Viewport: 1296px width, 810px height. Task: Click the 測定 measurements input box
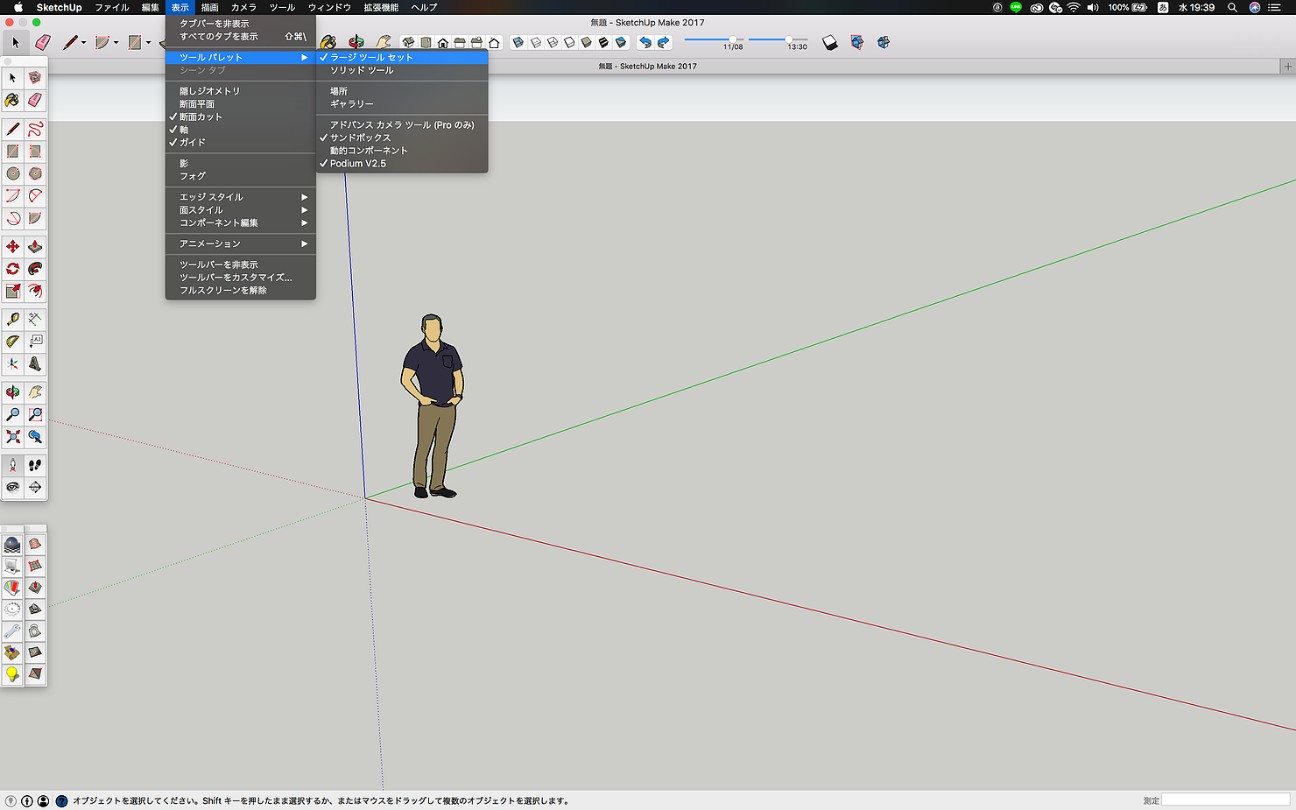[x=1226, y=800]
